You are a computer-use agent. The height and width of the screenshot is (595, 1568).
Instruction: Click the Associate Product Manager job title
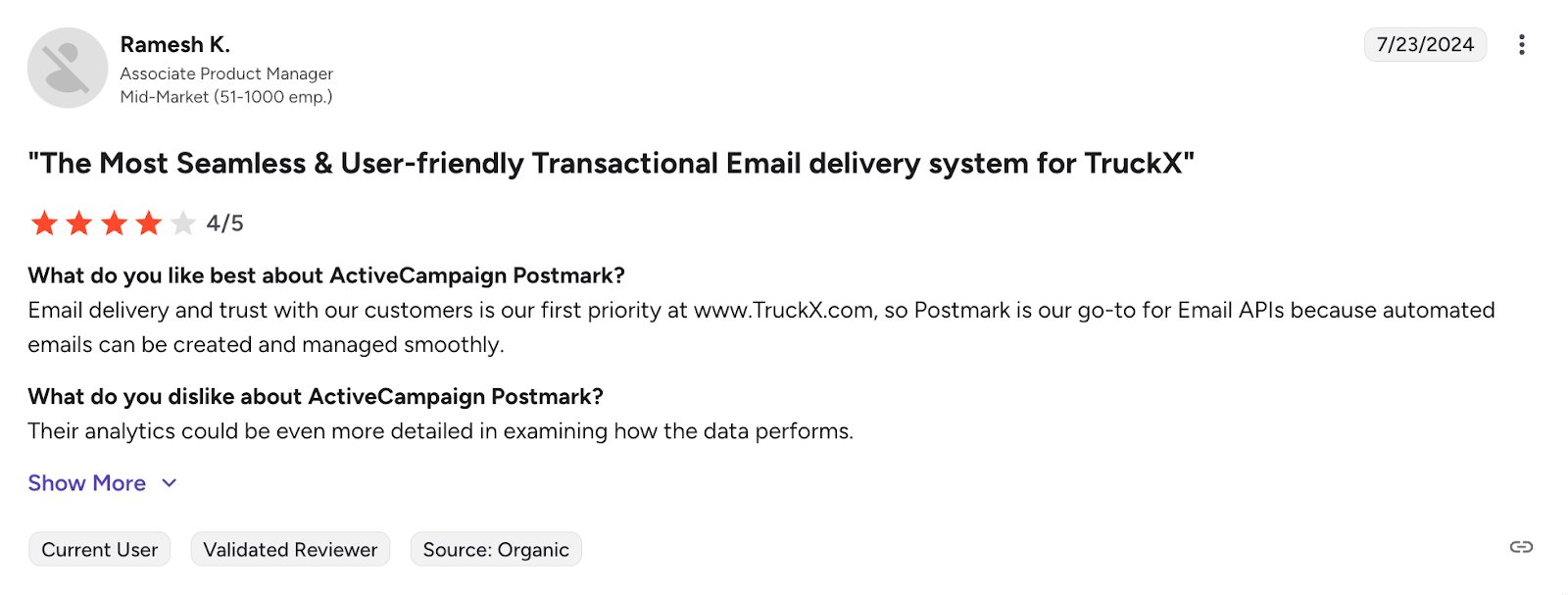point(226,74)
